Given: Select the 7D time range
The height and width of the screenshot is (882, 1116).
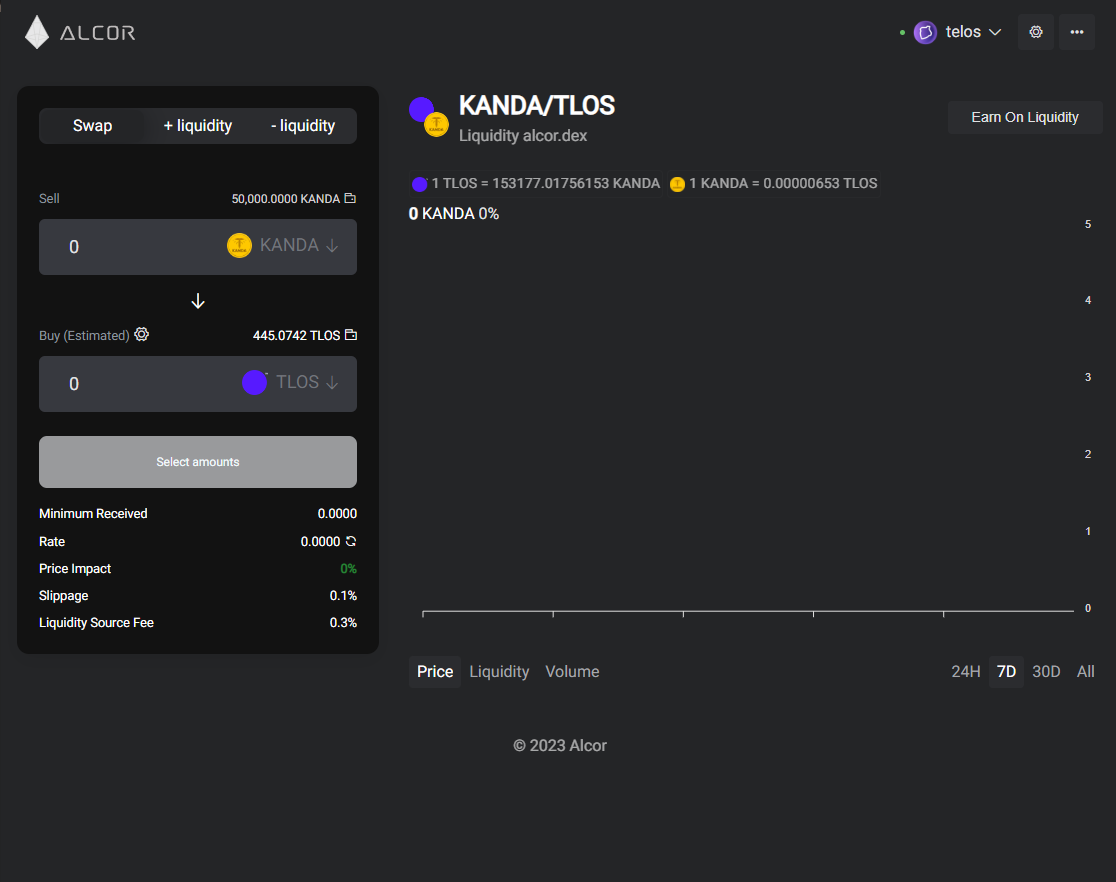Looking at the screenshot, I should click(1006, 671).
